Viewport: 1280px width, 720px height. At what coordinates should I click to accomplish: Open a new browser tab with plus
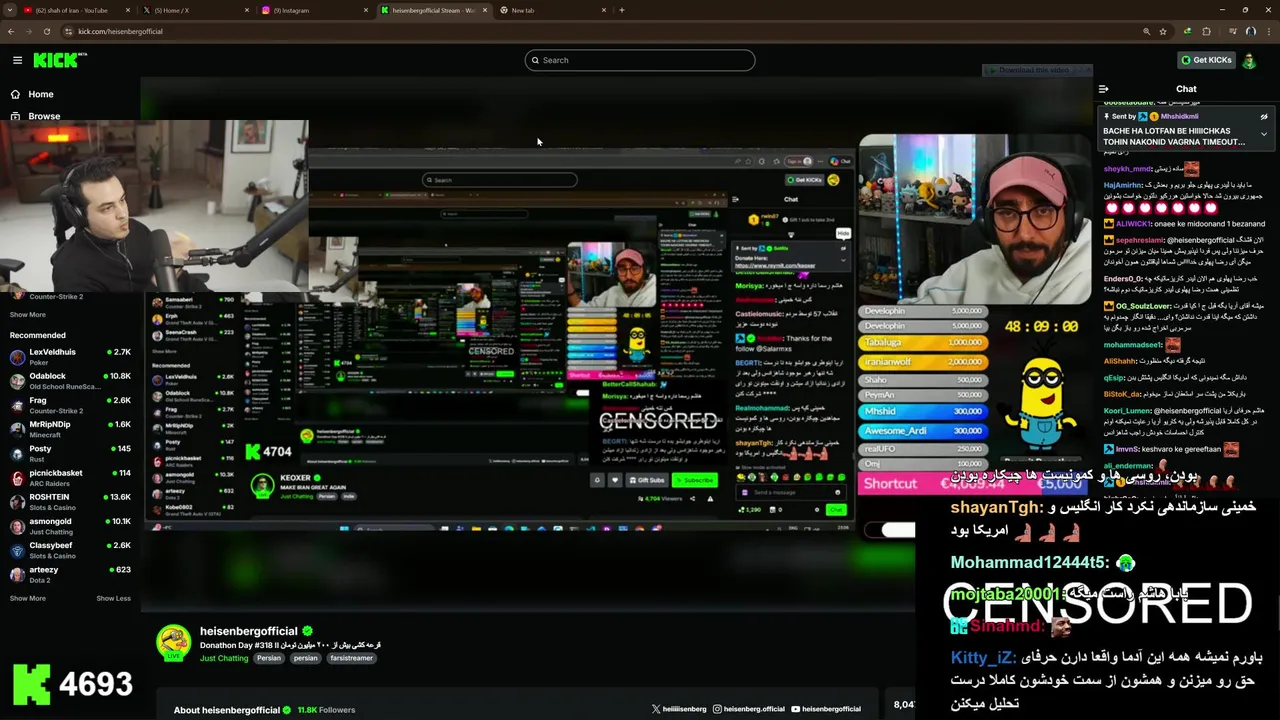pos(622,10)
